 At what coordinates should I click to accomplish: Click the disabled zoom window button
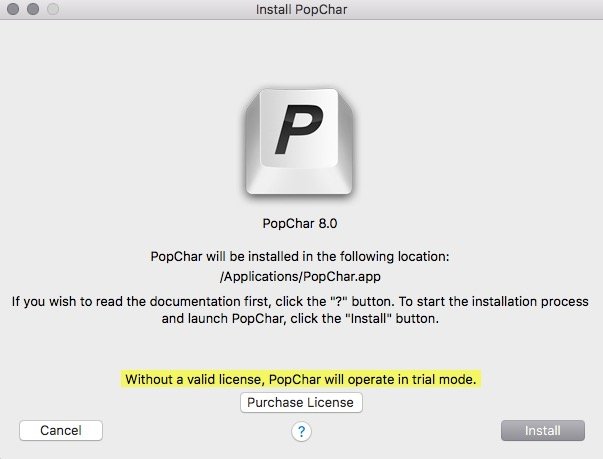tap(53, 9)
